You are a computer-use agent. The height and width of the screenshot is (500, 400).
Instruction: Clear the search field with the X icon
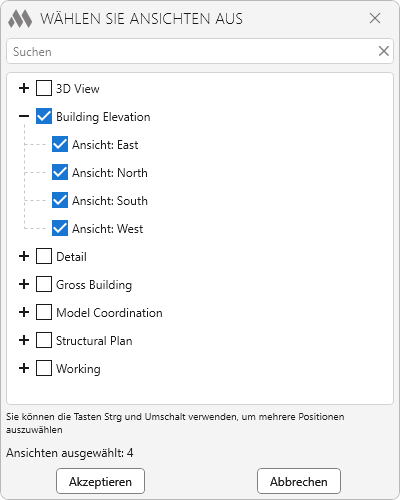click(384, 51)
